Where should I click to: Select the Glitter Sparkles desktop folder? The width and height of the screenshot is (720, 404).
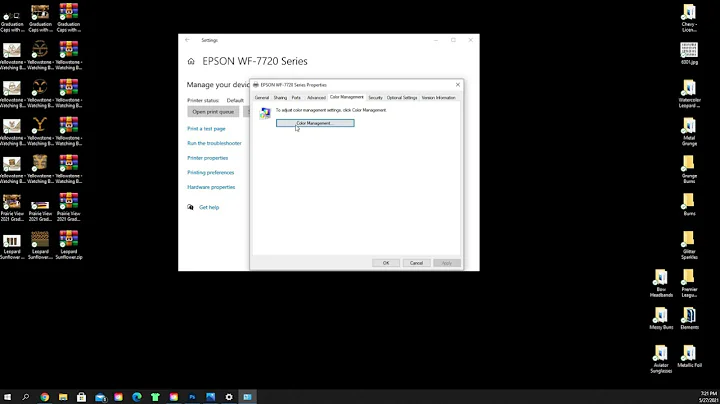point(689,246)
